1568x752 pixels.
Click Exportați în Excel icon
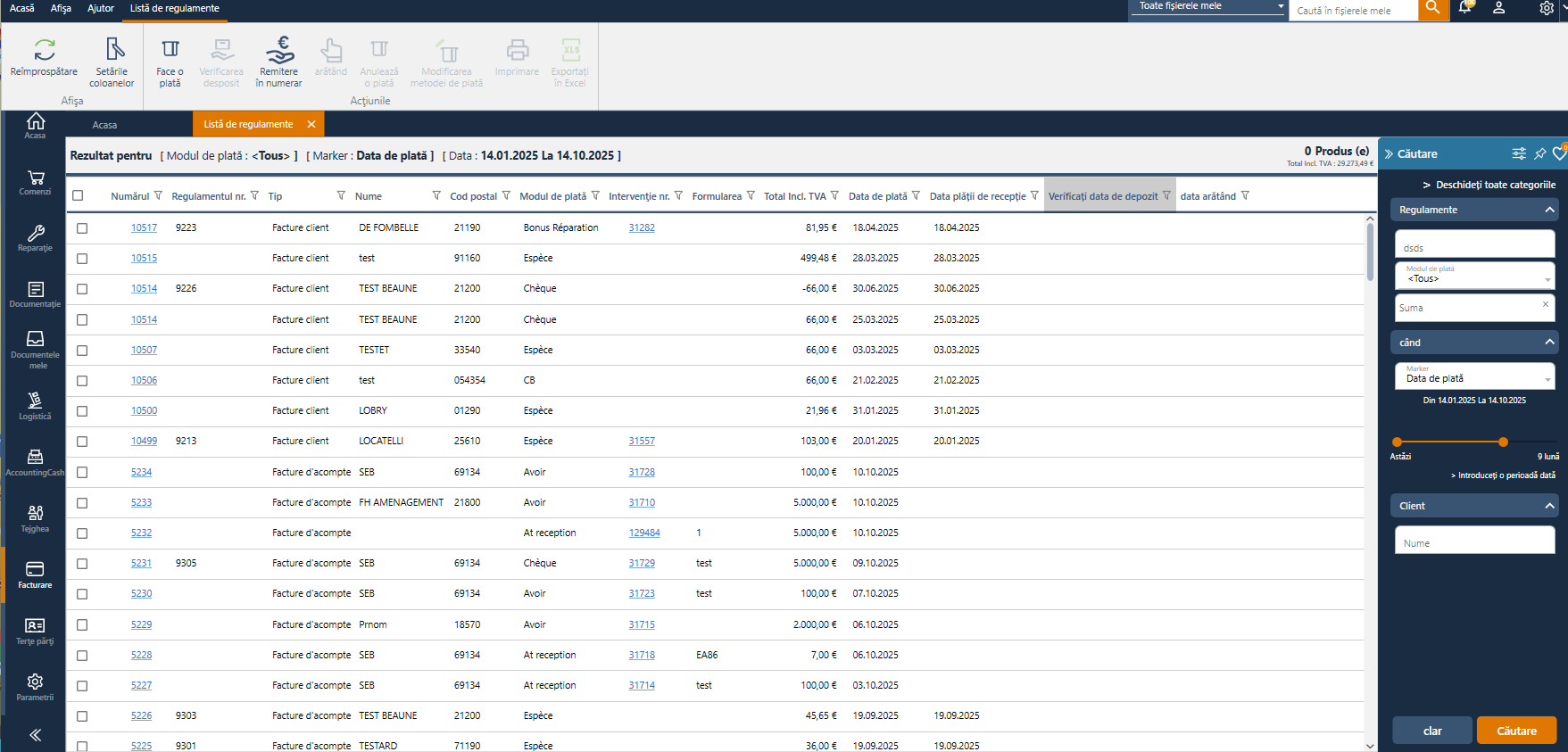point(570,49)
